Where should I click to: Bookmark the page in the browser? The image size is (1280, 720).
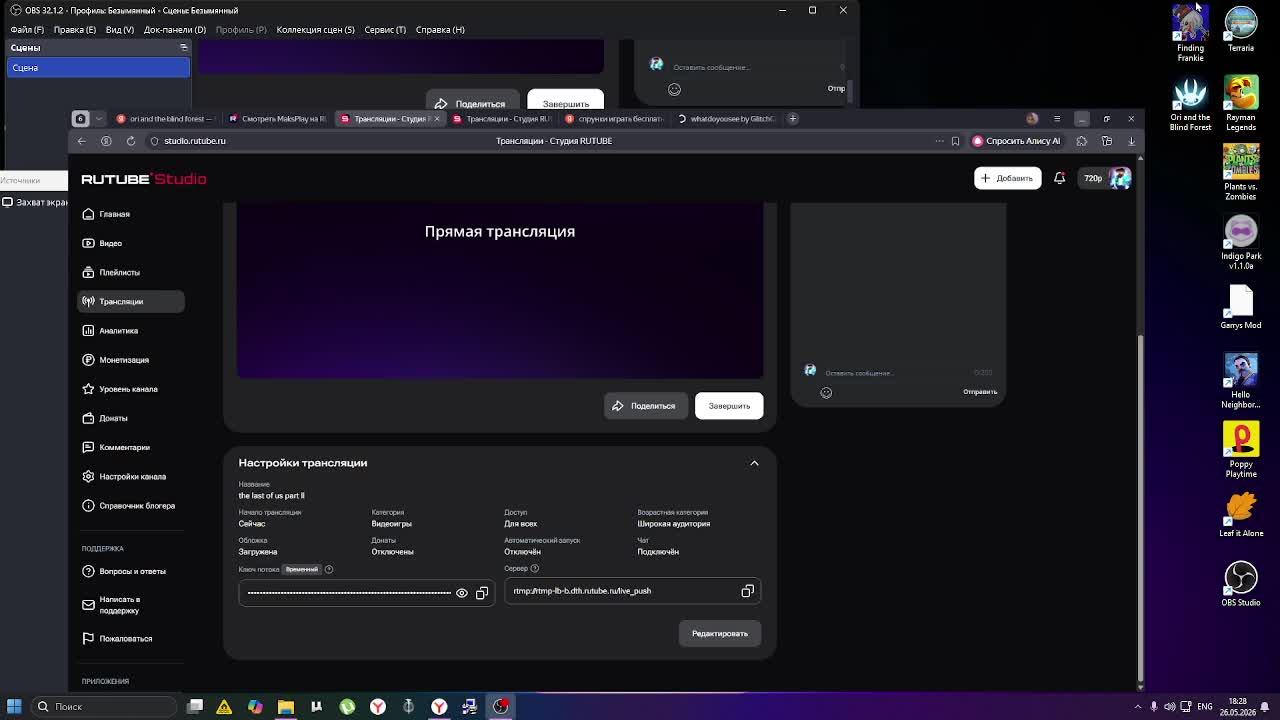click(x=955, y=141)
